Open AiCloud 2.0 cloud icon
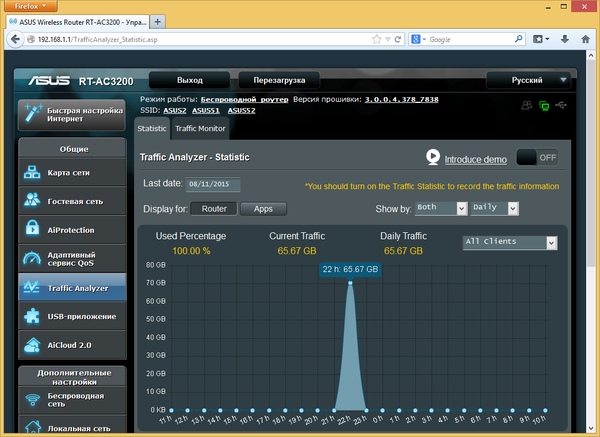The image size is (600, 437). 32,345
